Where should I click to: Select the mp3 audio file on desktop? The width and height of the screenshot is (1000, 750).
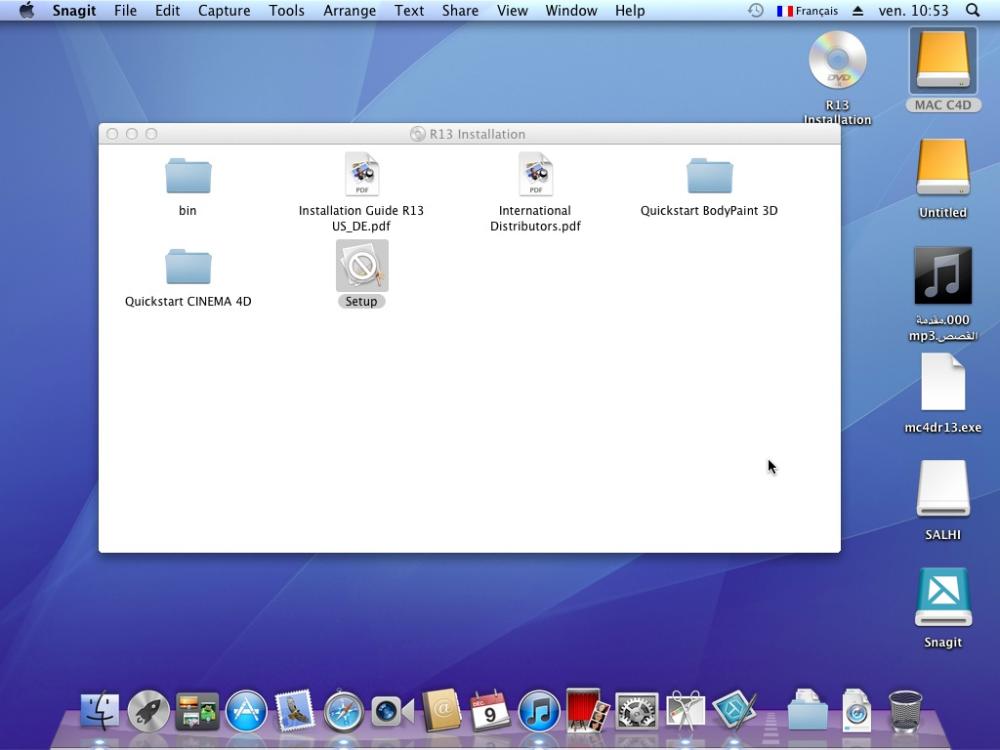(x=943, y=276)
